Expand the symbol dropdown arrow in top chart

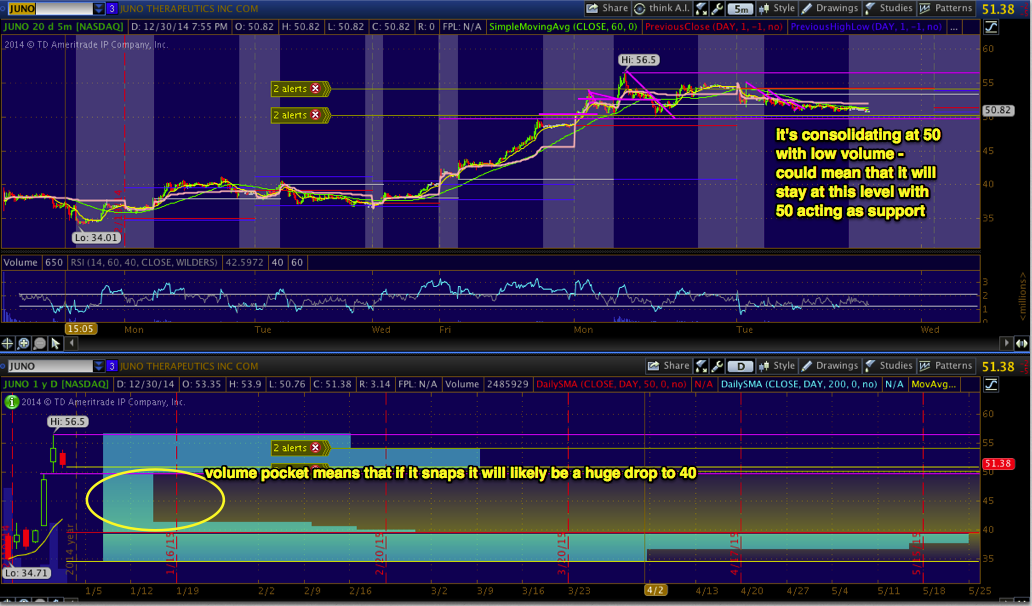point(97,8)
